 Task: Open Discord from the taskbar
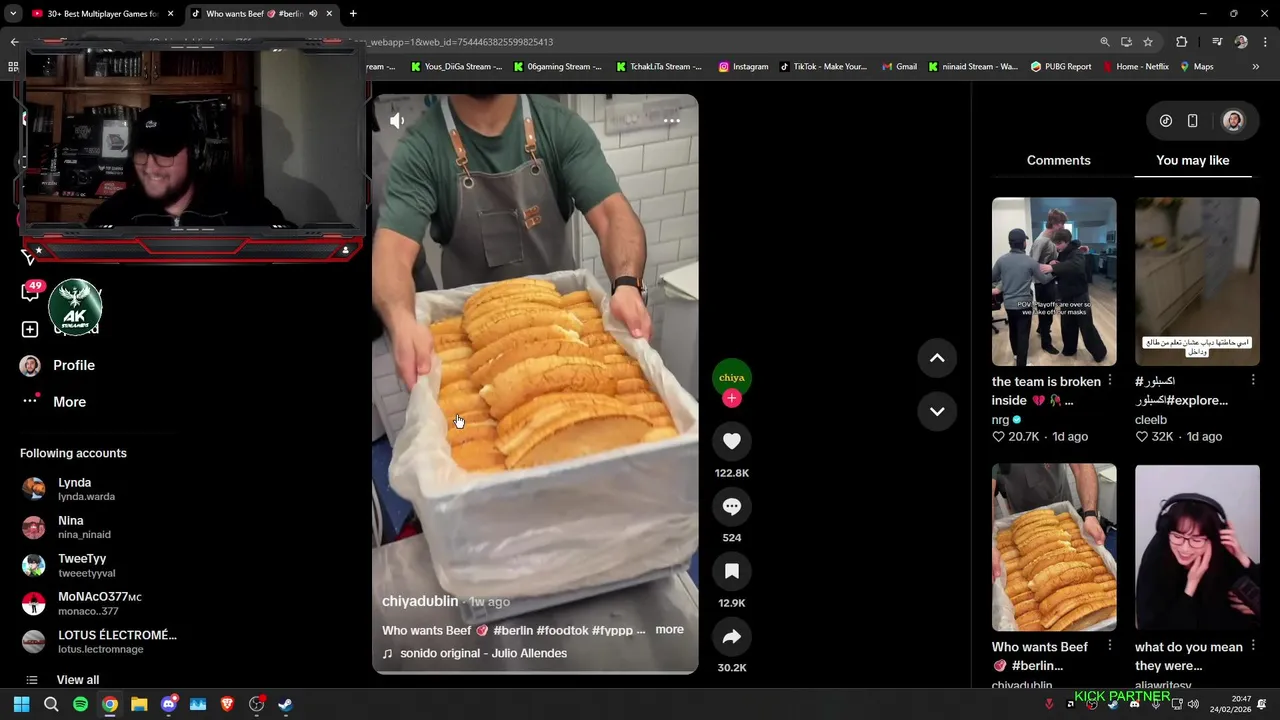[168, 704]
